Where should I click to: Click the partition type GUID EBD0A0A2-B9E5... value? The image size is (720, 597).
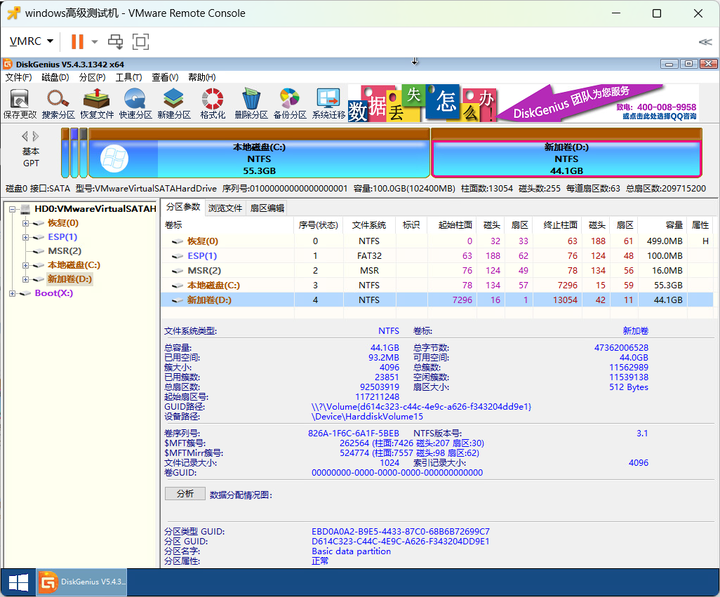400,532
